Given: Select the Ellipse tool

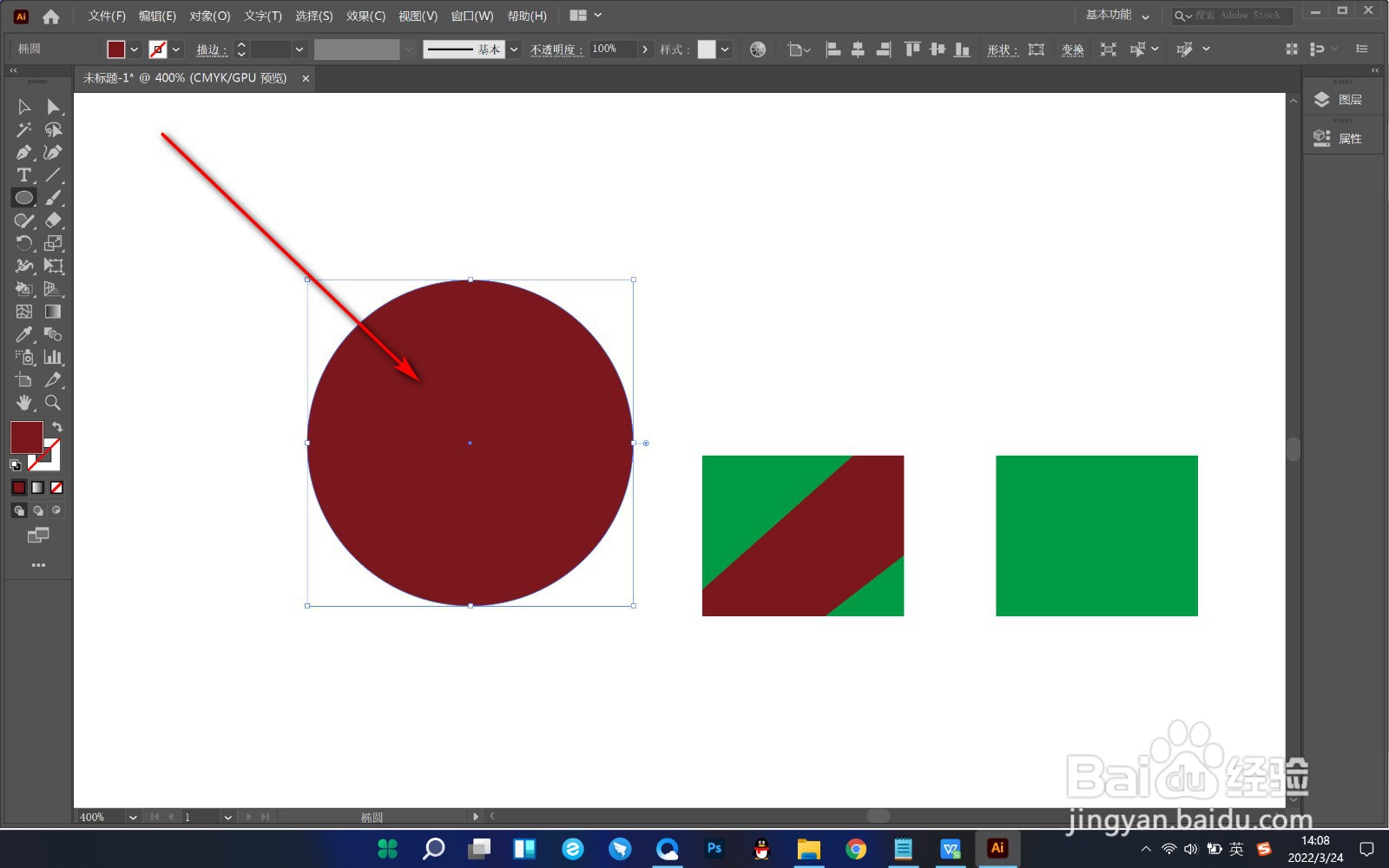Looking at the screenshot, I should (24, 198).
